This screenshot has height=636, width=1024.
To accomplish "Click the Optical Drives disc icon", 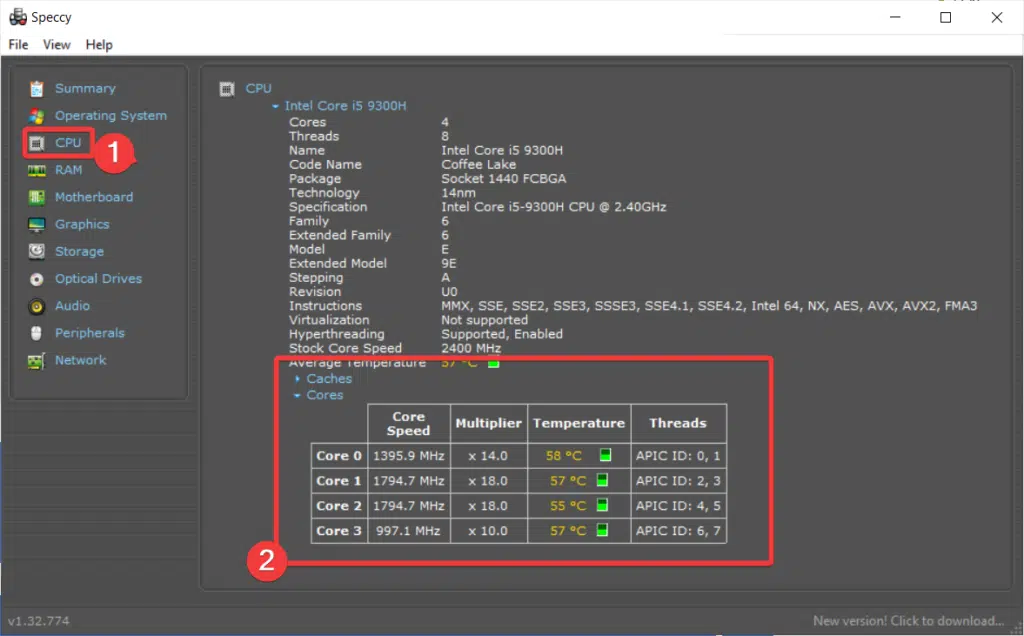I will (37, 279).
